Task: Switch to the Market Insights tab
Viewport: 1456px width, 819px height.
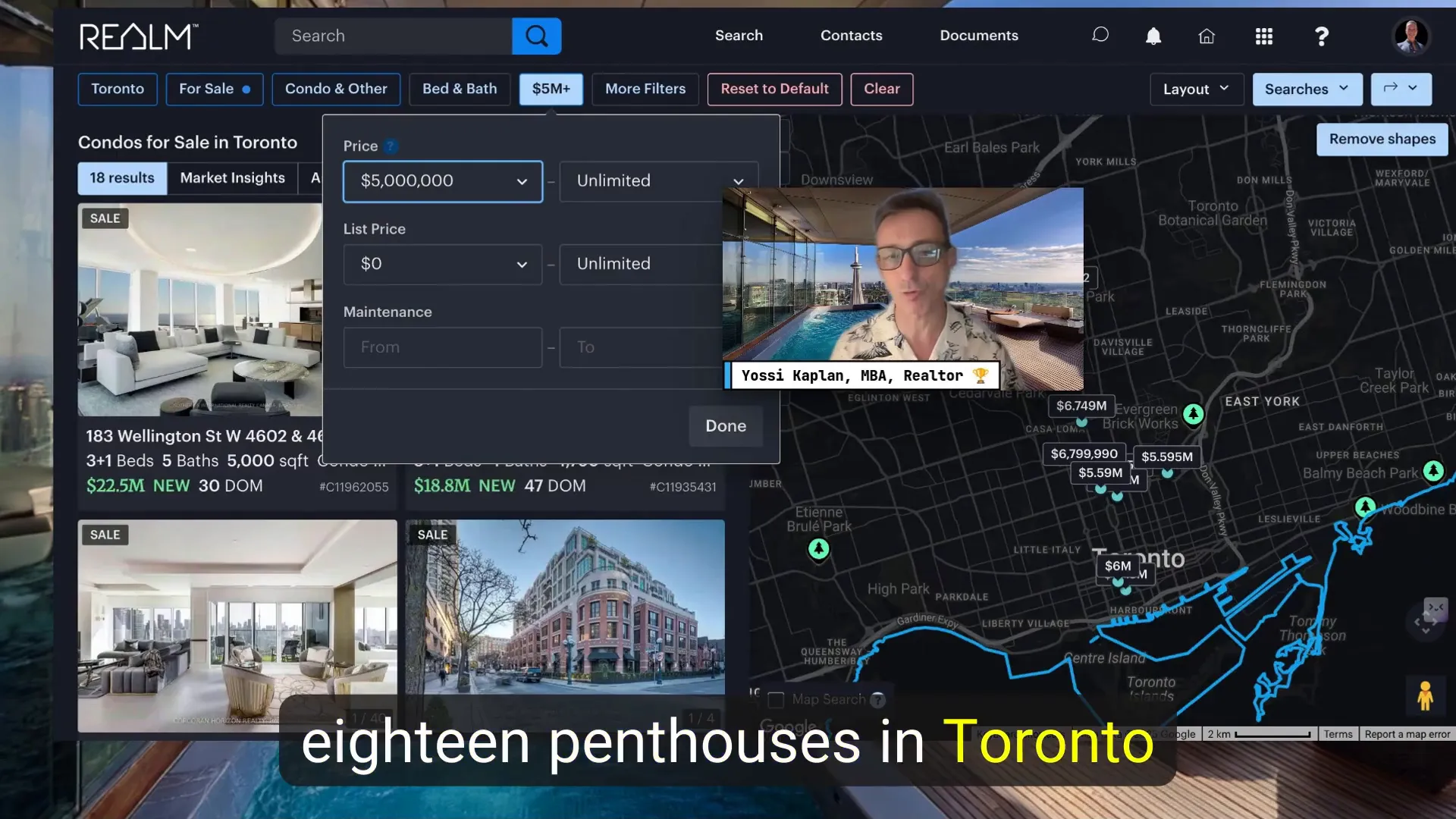Action: pos(233,178)
